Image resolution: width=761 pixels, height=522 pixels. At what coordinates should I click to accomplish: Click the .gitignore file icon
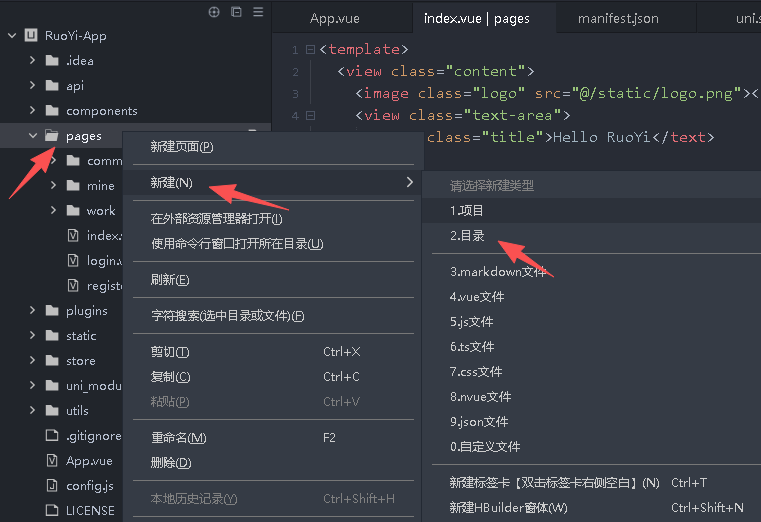click(52, 436)
